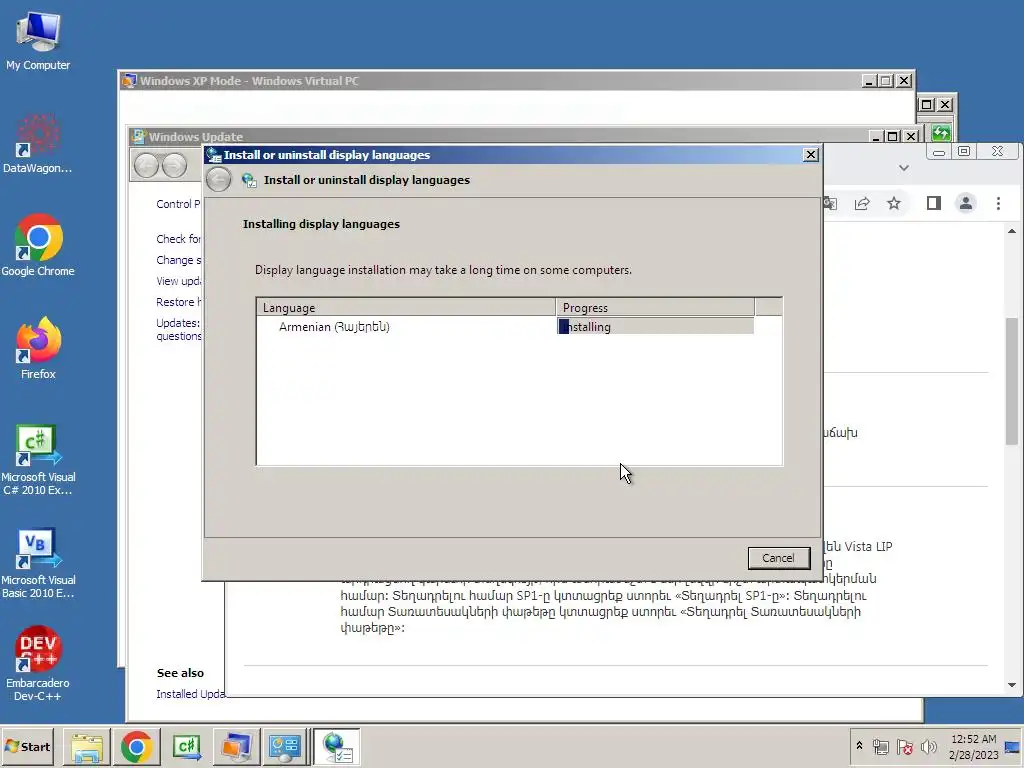Show hidden system tray icons
This screenshot has height=768, width=1024.
click(859, 746)
